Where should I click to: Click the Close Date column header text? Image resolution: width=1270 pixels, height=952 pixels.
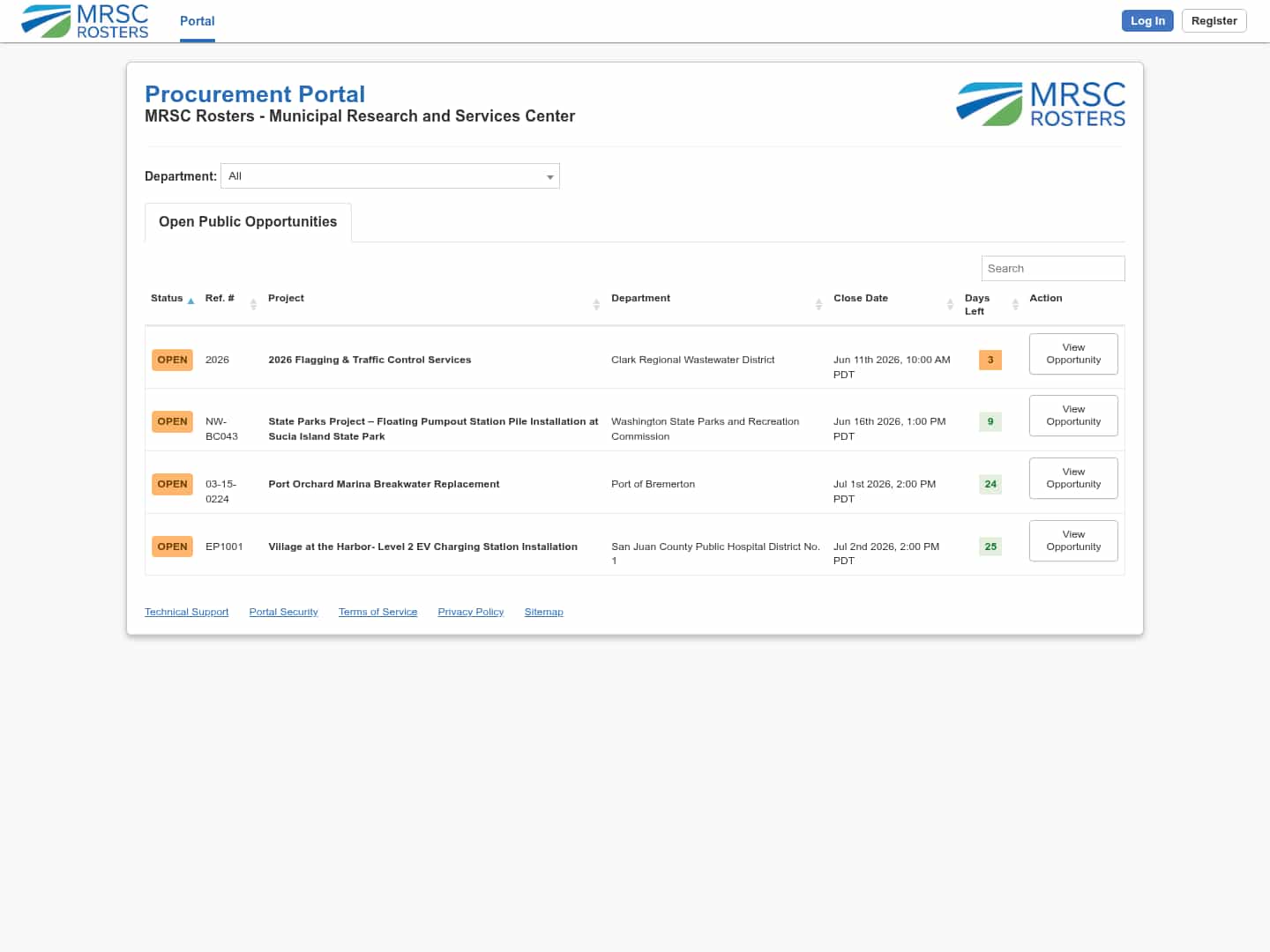pyautogui.click(x=861, y=298)
